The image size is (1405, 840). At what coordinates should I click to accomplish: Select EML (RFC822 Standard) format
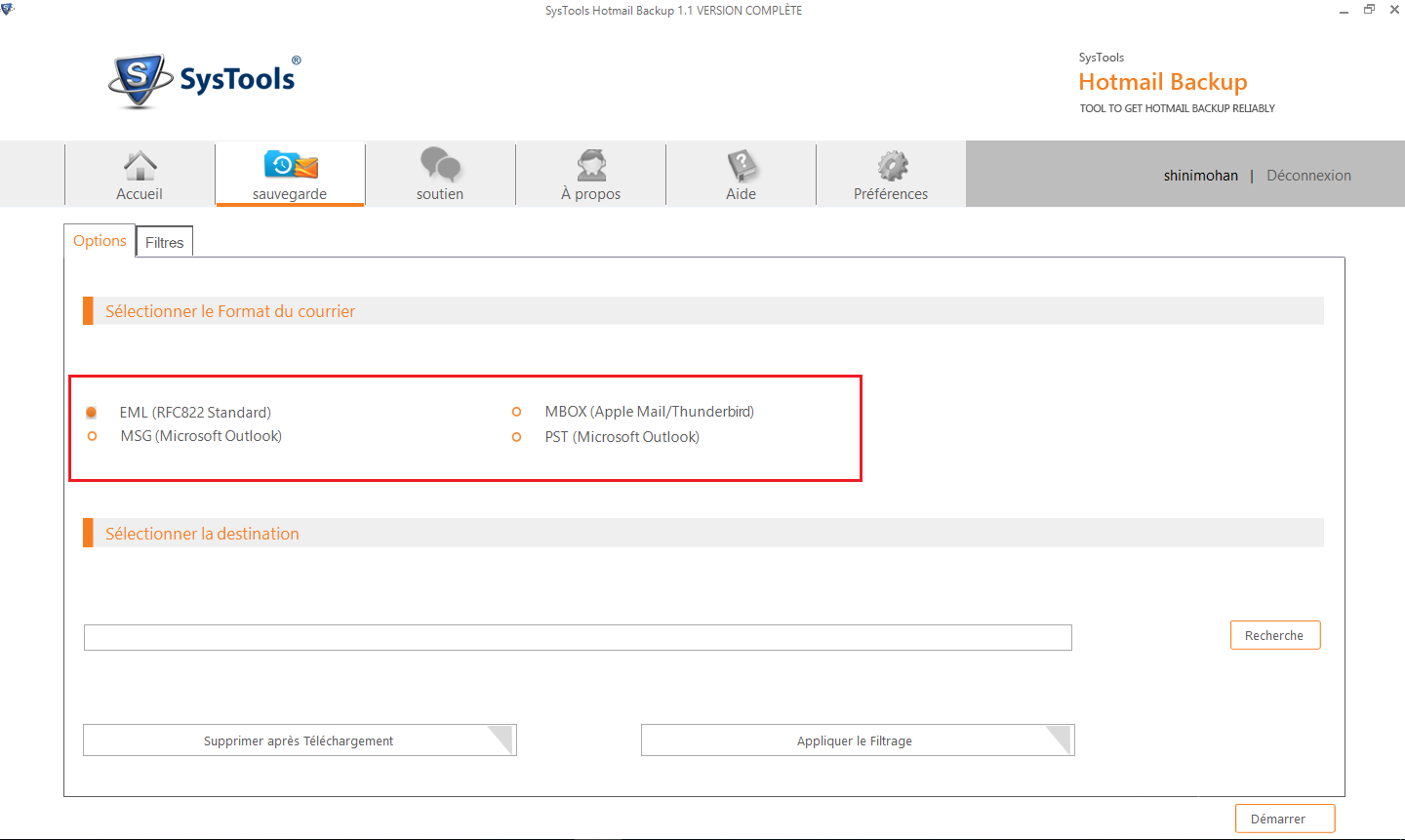(91, 413)
